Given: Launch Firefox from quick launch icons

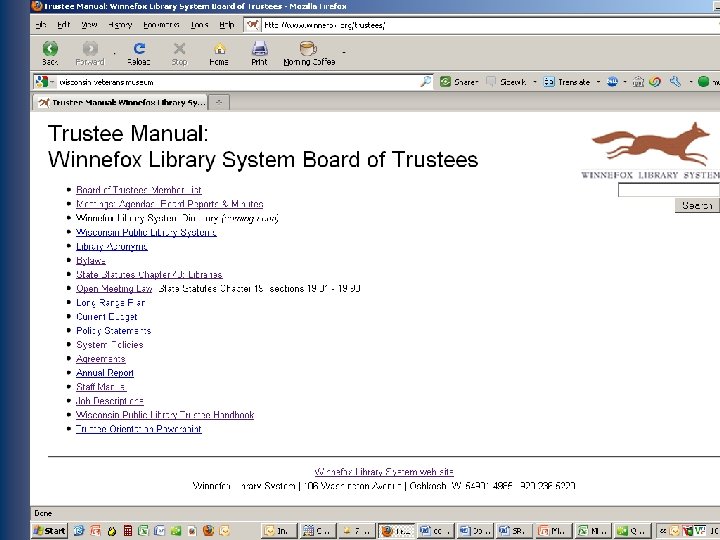Looking at the screenshot, I should (208, 531).
